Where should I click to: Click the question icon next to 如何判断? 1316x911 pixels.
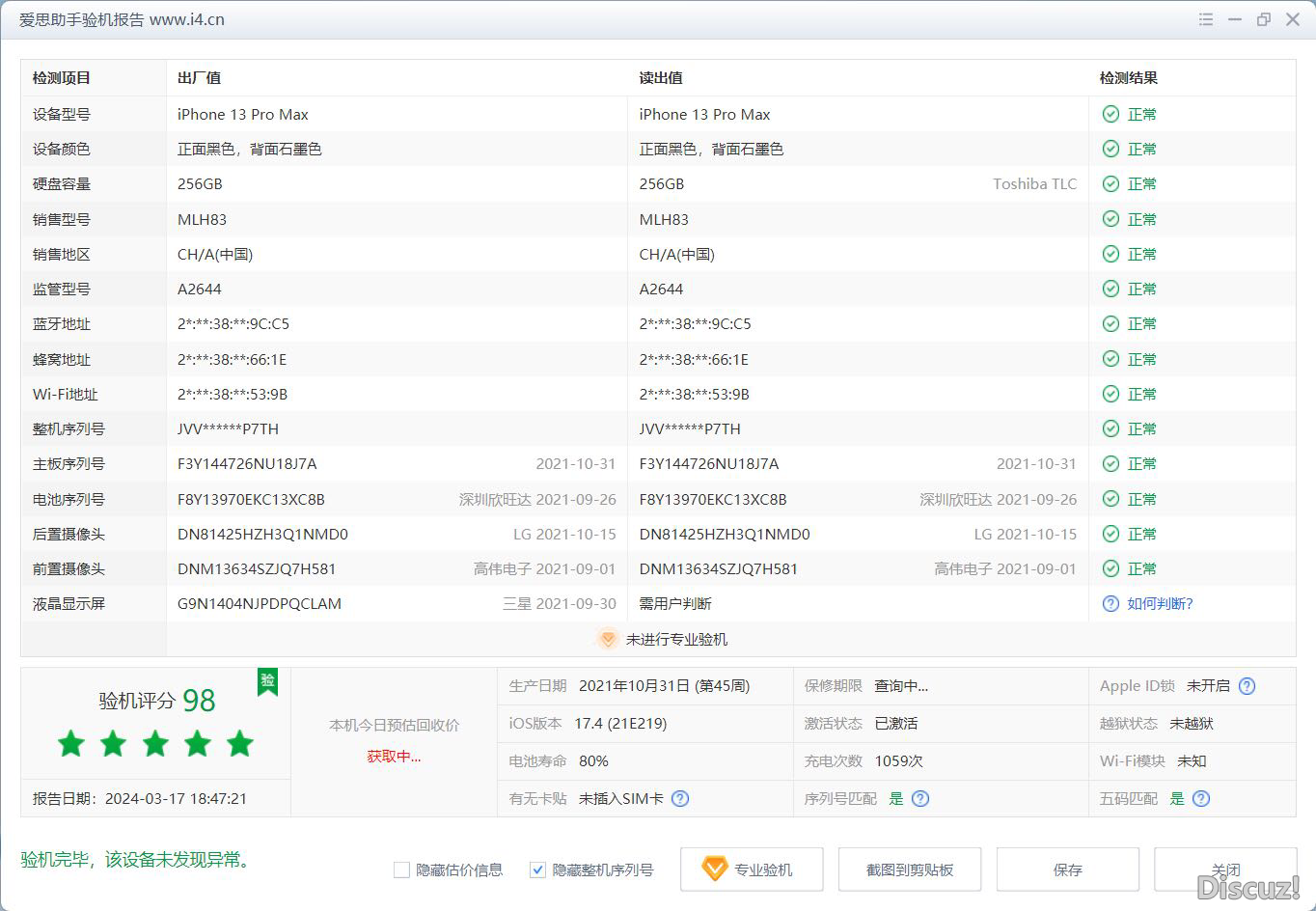1110,603
